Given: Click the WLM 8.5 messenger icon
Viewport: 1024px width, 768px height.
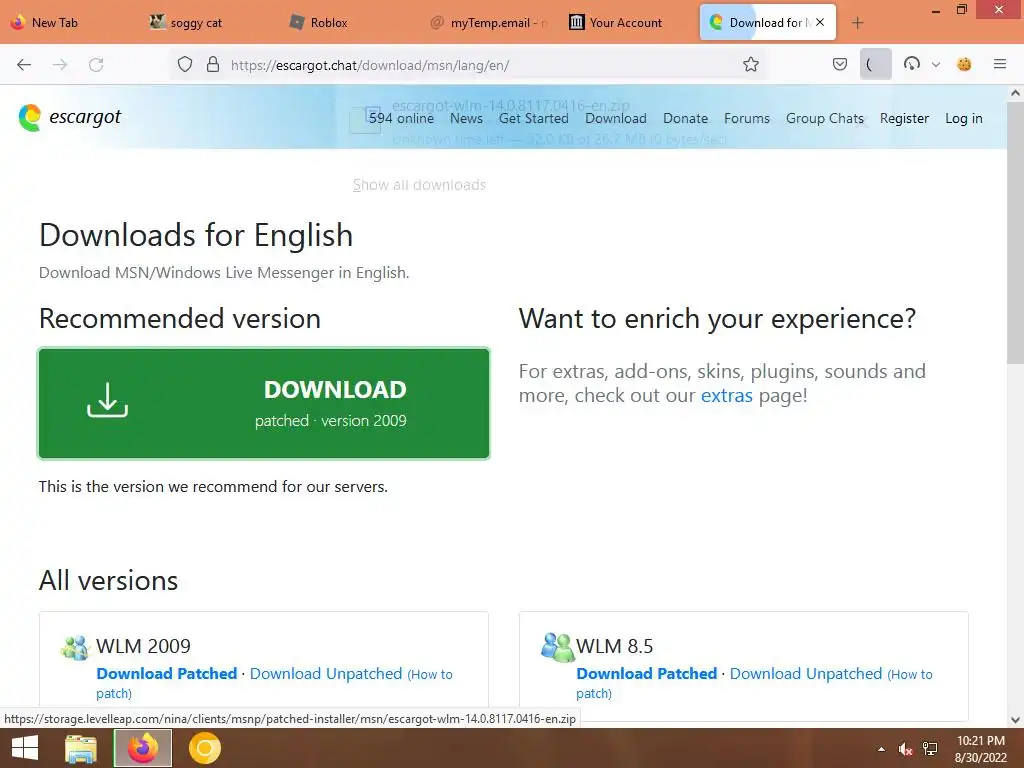Looking at the screenshot, I should (x=557, y=647).
